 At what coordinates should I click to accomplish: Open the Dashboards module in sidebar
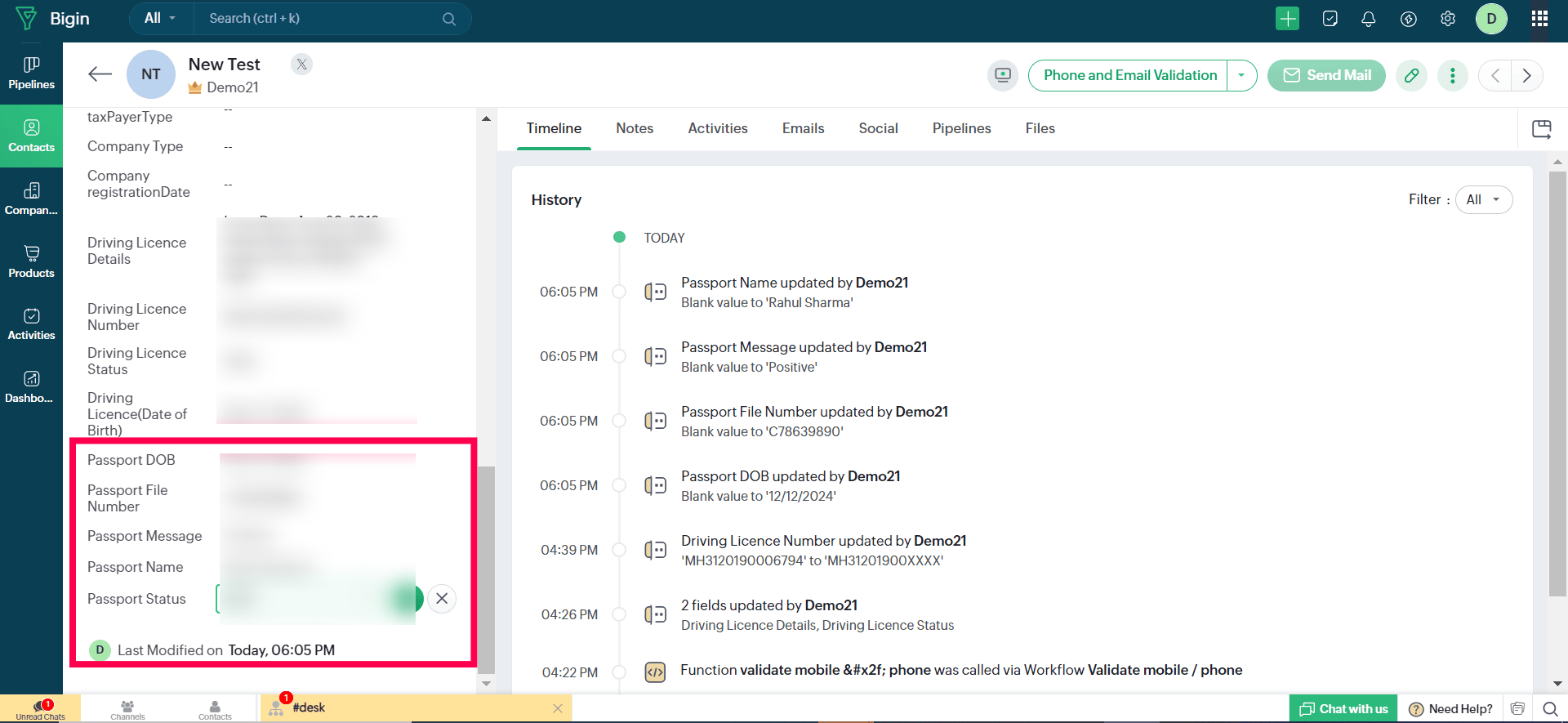coord(31,387)
